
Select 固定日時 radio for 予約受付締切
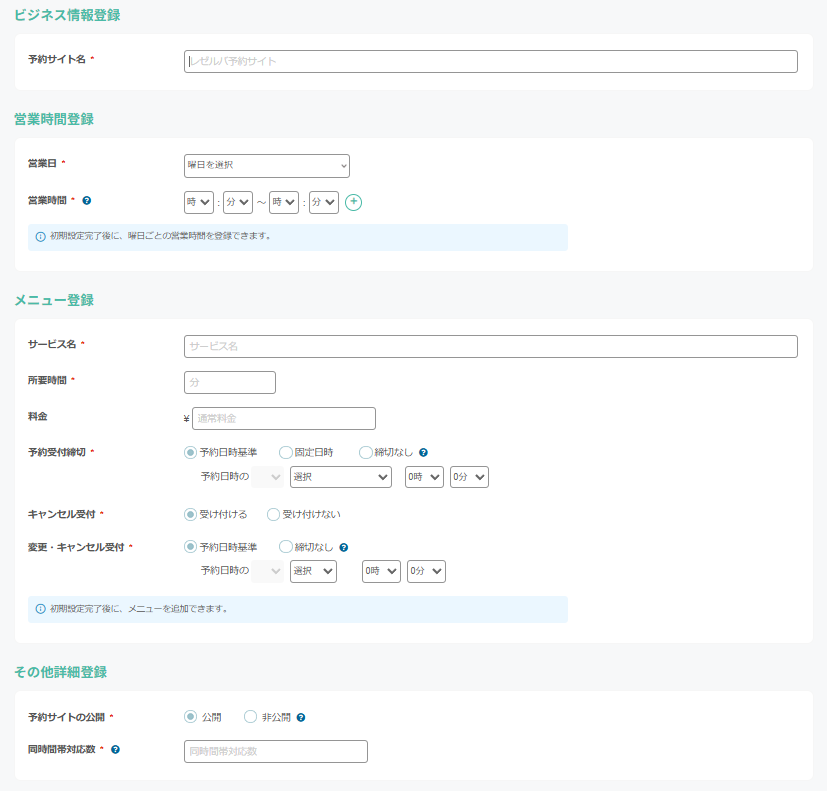click(286, 452)
